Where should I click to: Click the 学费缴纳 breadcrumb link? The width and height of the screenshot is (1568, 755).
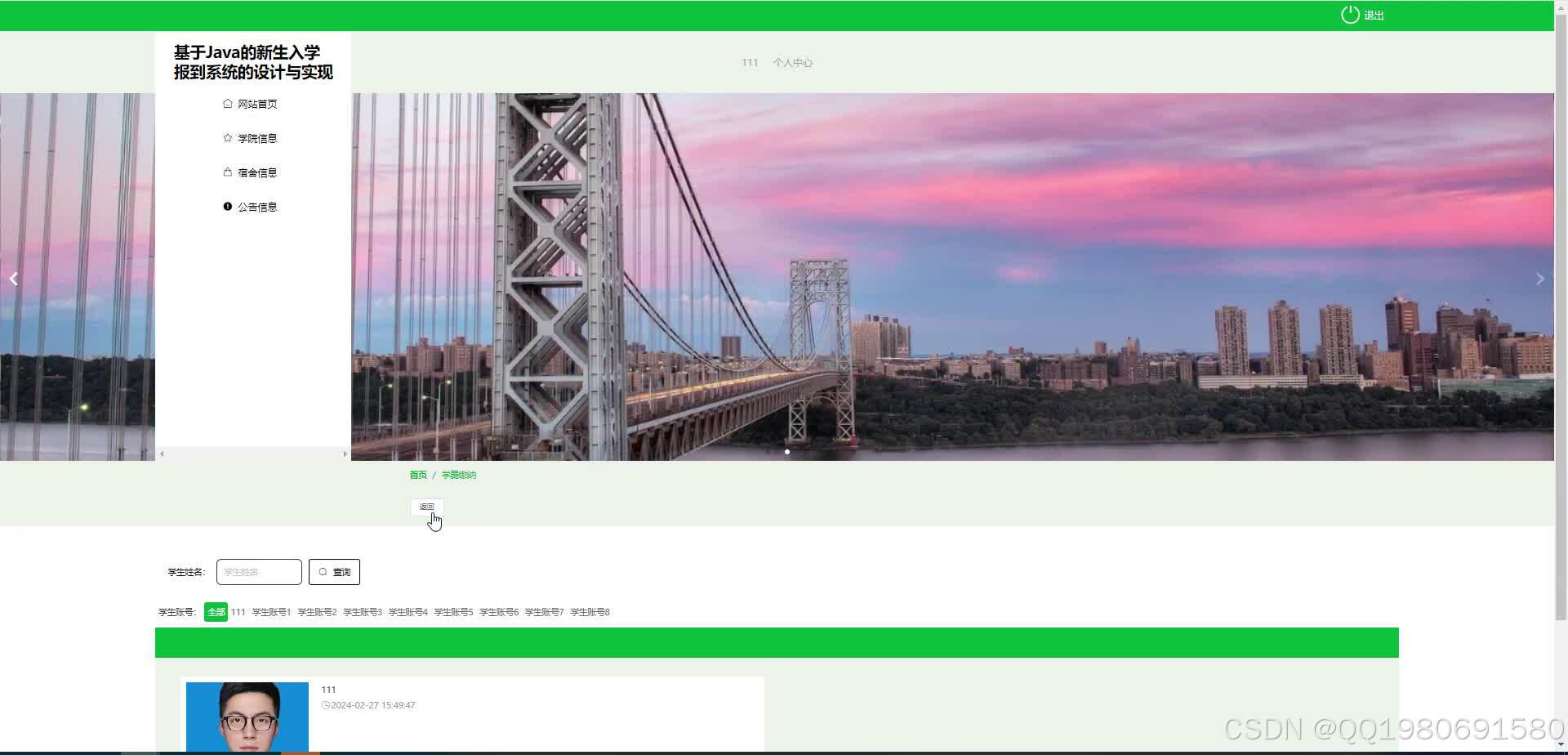(x=459, y=475)
